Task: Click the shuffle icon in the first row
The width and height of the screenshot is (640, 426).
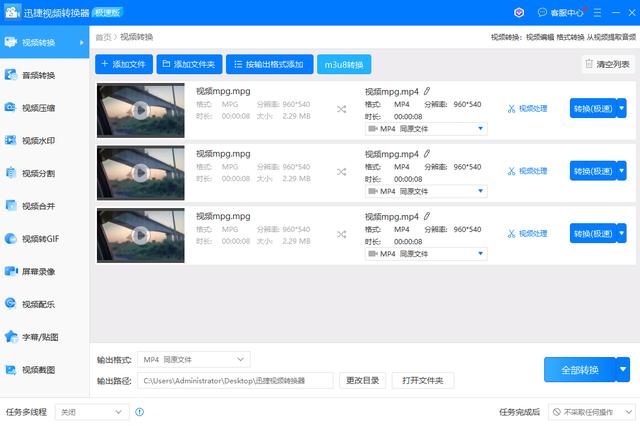Action: (341, 109)
